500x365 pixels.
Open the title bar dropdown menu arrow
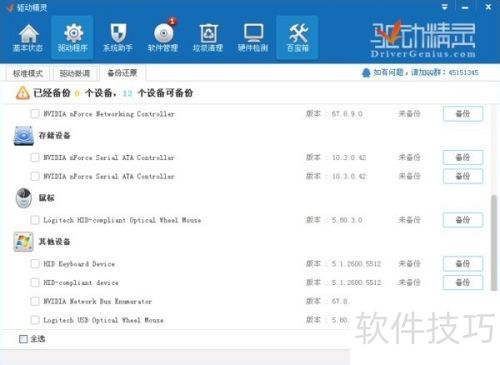point(445,7)
